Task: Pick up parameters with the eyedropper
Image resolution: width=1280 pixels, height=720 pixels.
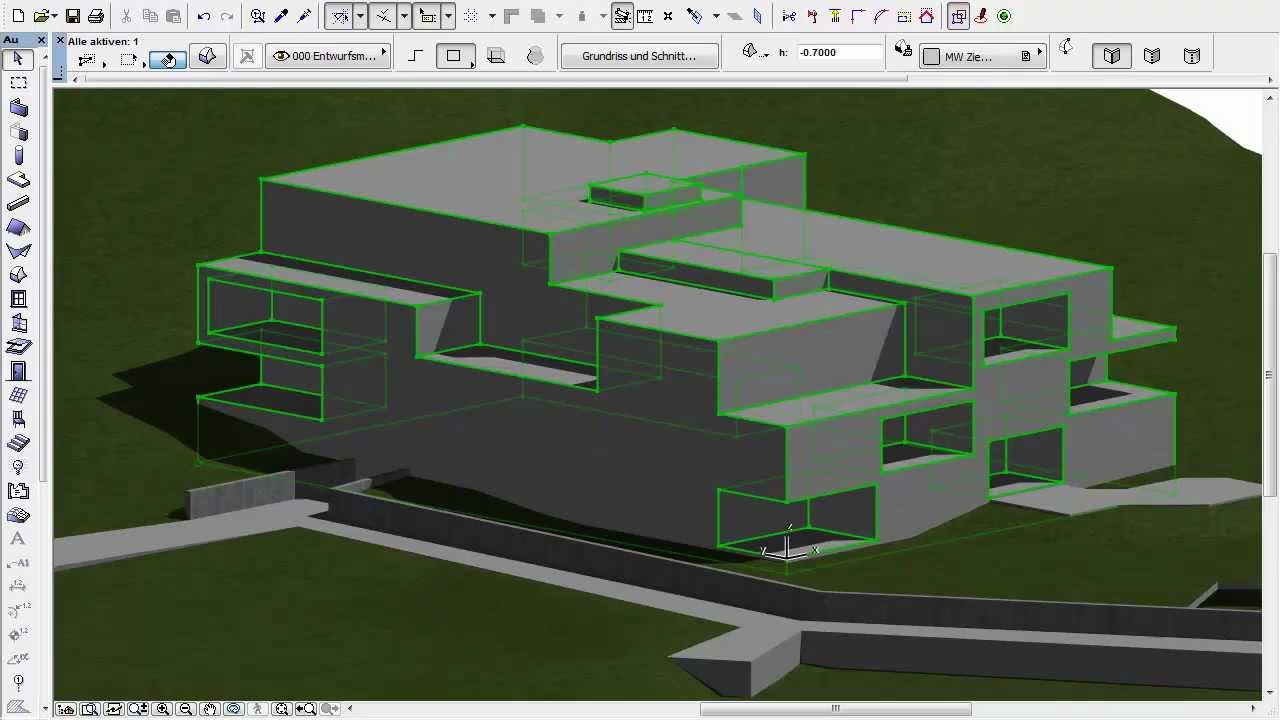Action: 281,16
